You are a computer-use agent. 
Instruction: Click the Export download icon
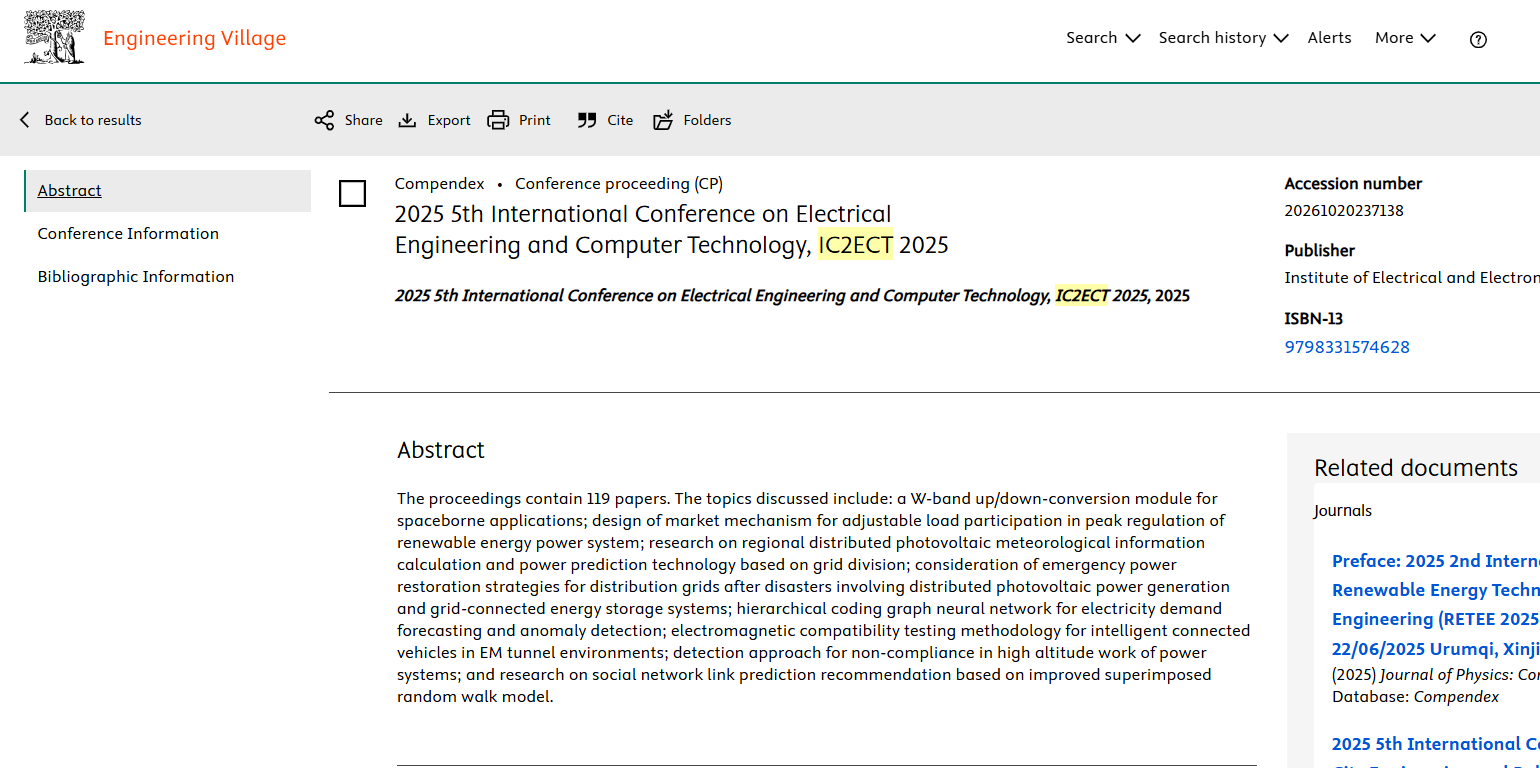point(407,120)
